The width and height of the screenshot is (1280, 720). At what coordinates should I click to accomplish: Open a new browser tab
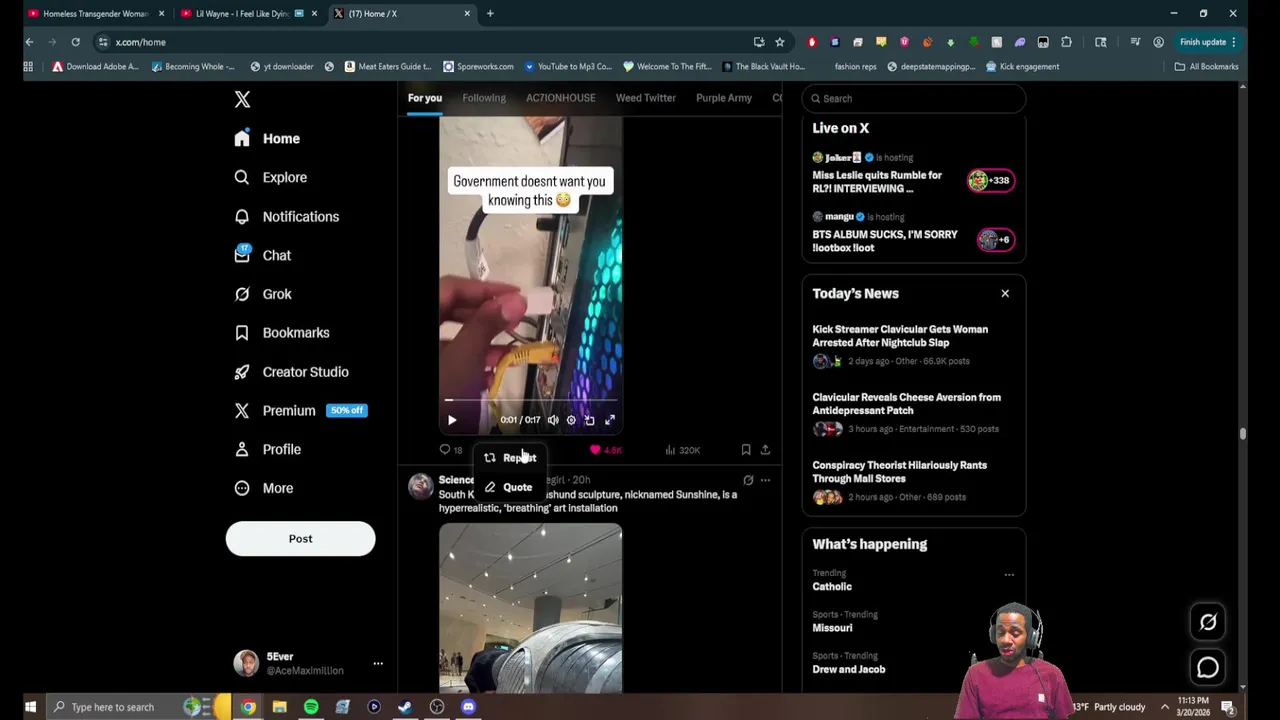pyautogui.click(x=490, y=14)
